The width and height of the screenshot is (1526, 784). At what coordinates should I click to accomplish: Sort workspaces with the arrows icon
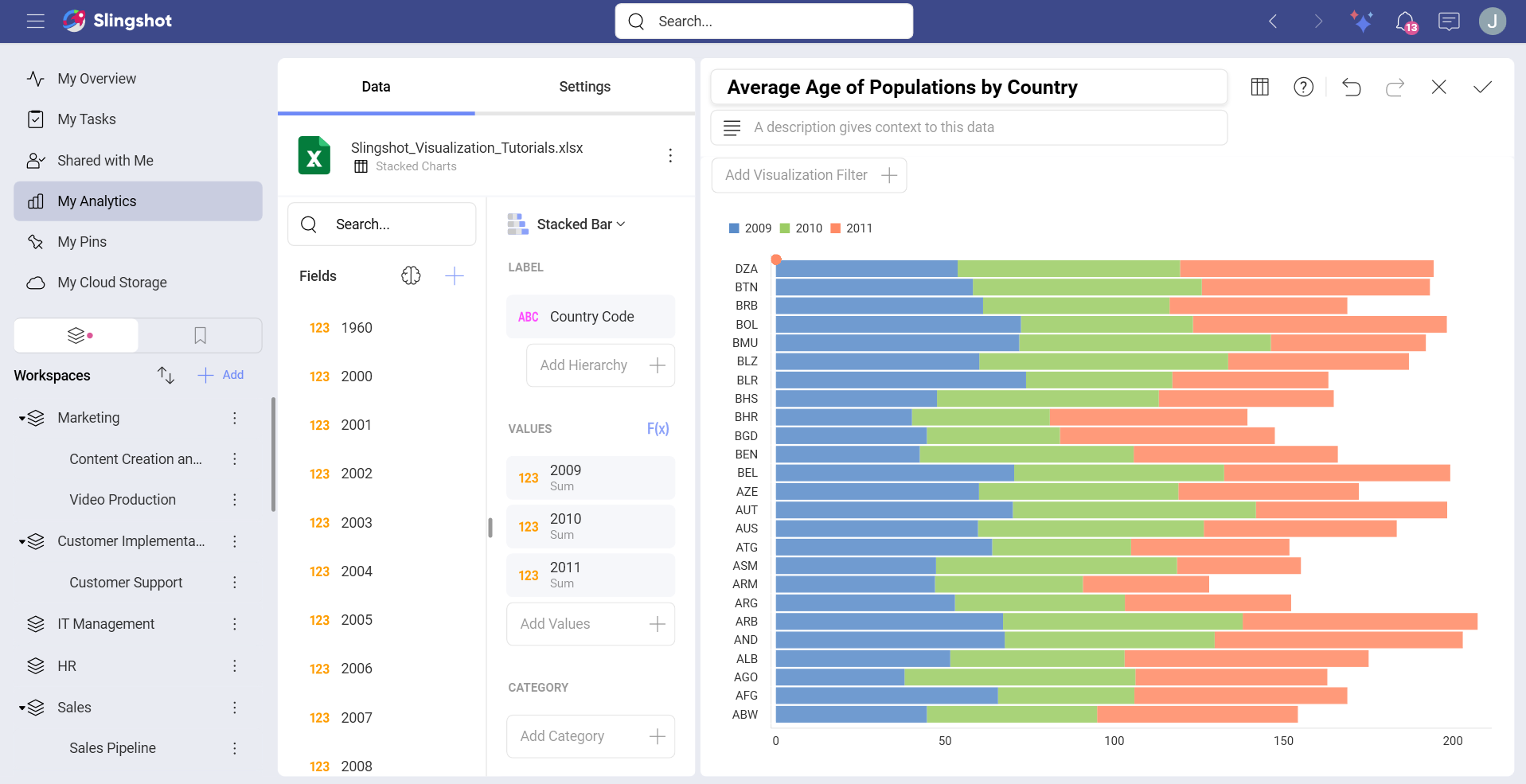point(166,375)
